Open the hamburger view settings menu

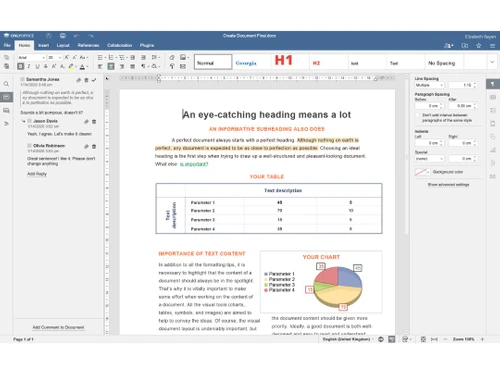pyautogui.click(x=492, y=46)
